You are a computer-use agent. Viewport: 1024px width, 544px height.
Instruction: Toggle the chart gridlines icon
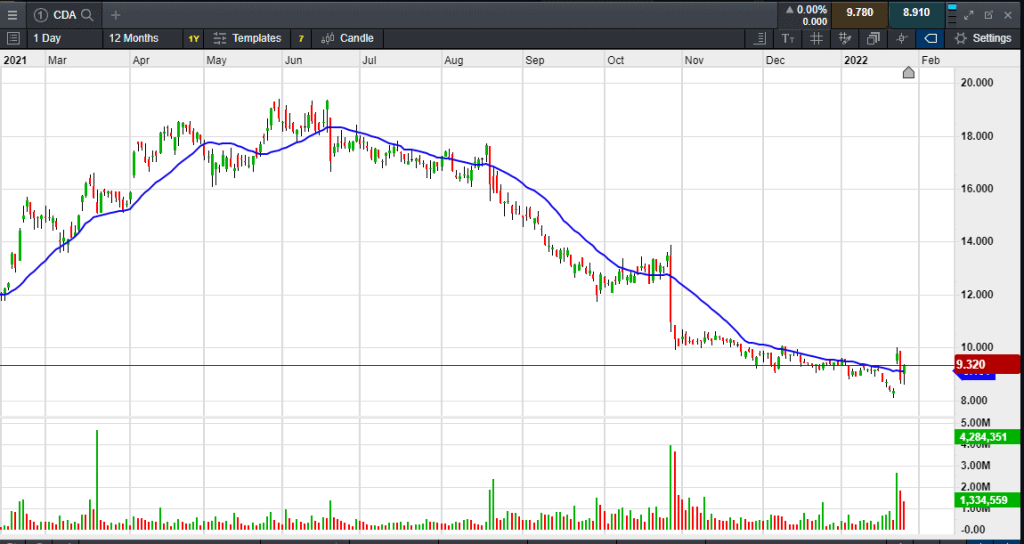pyautogui.click(x=816, y=38)
